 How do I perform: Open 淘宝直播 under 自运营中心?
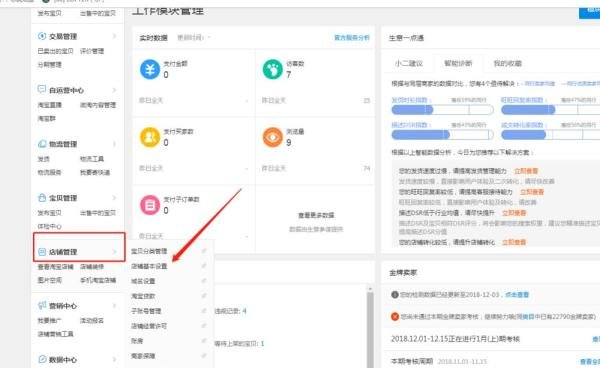[49, 105]
